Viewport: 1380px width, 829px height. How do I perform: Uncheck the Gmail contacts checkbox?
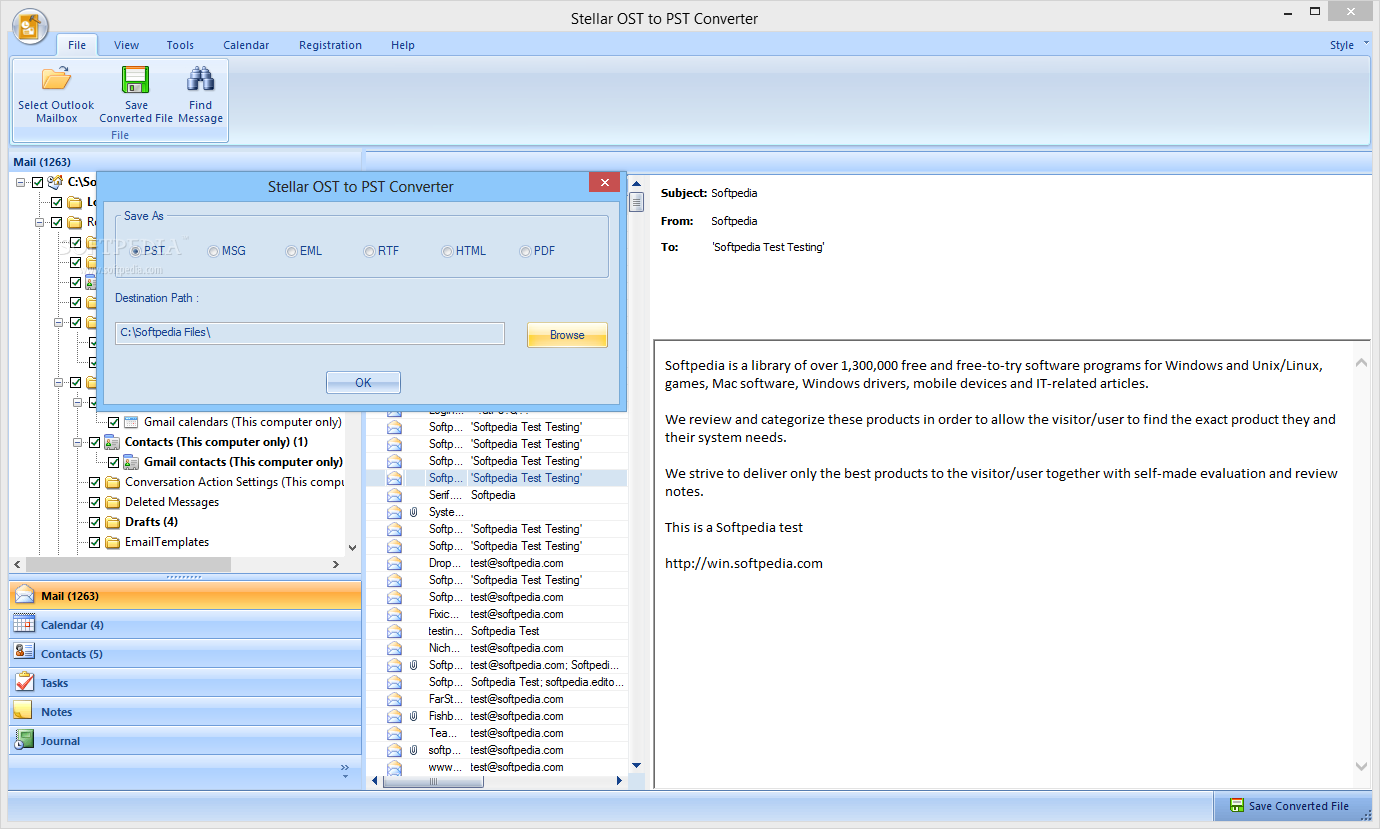tap(113, 462)
